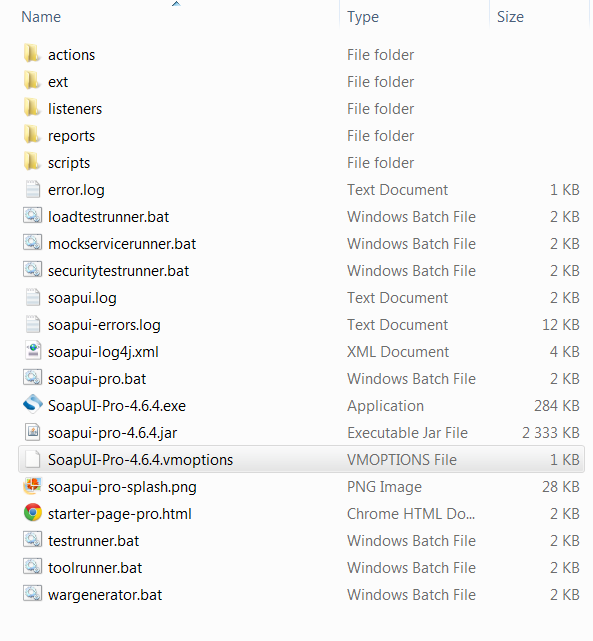
Task: Click the '28 KB' size value
Action: tap(561, 486)
